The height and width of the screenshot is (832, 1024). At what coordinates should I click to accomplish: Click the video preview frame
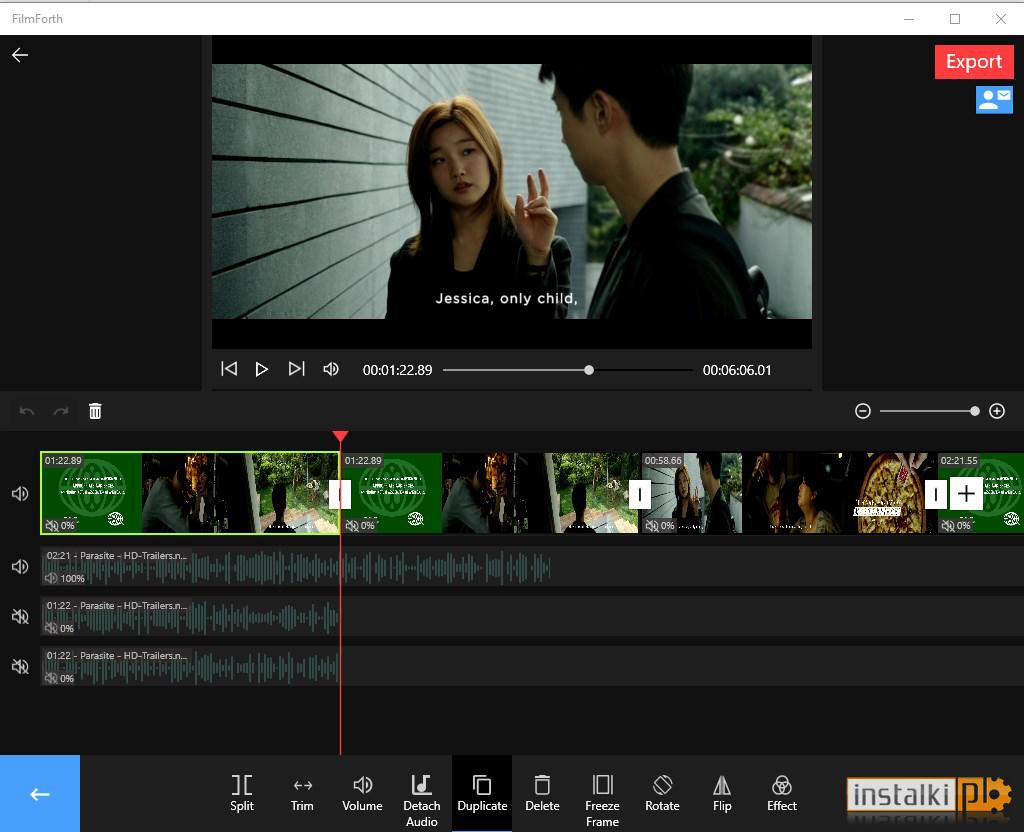click(512, 191)
